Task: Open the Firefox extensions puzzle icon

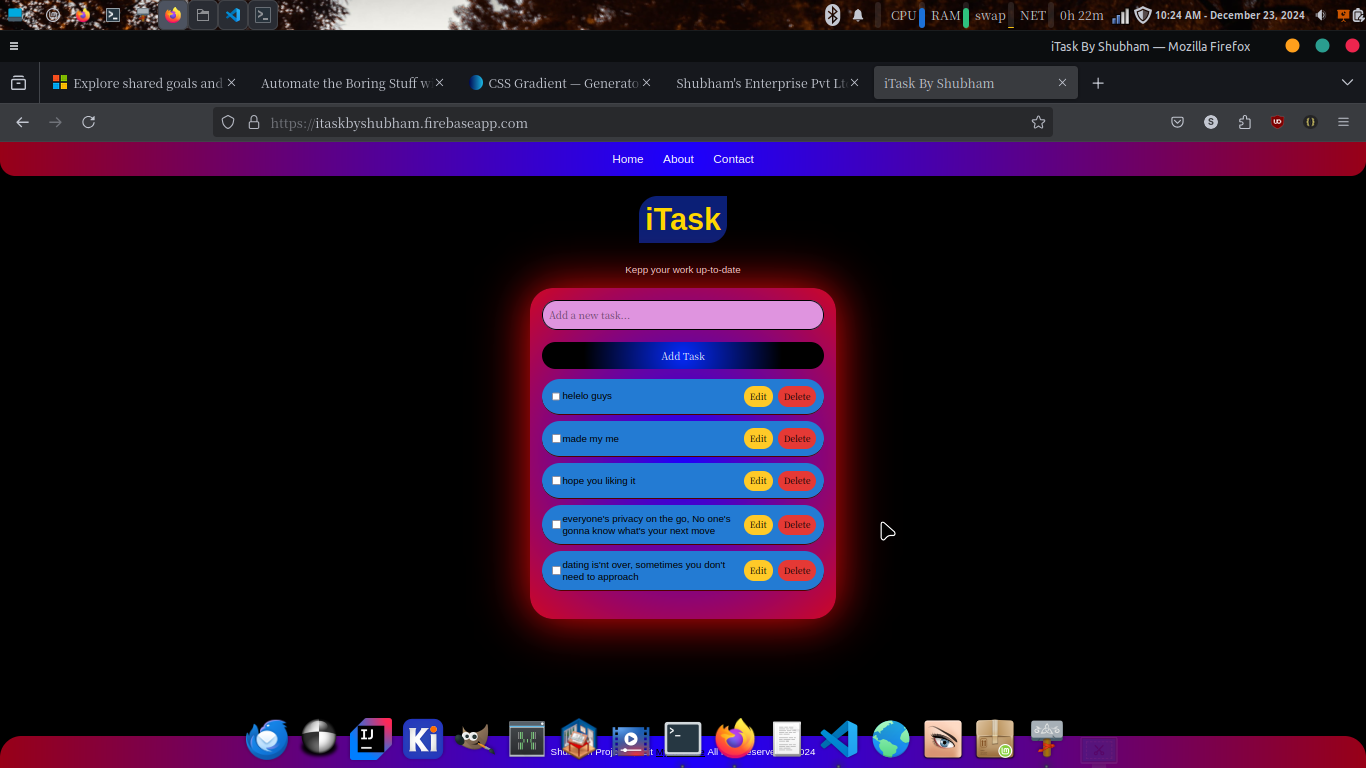Action: tap(1244, 122)
